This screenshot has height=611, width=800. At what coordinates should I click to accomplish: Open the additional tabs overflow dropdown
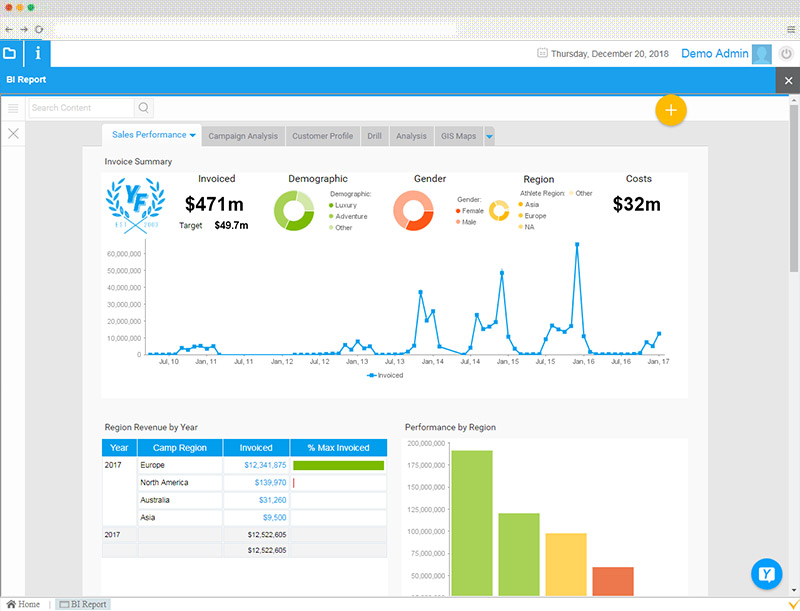tap(489, 136)
